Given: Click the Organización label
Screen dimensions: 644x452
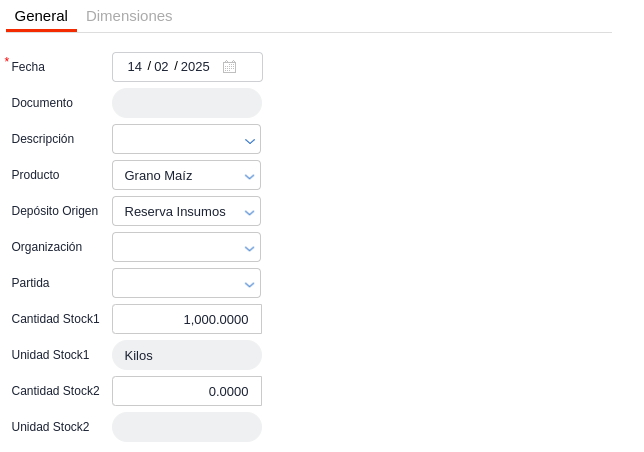Looking at the screenshot, I should click(47, 247).
